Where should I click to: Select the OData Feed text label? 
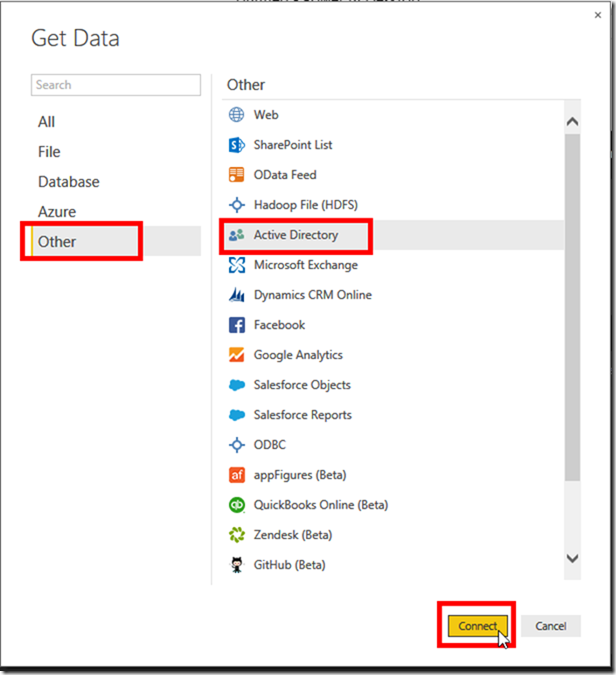(x=285, y=175)
